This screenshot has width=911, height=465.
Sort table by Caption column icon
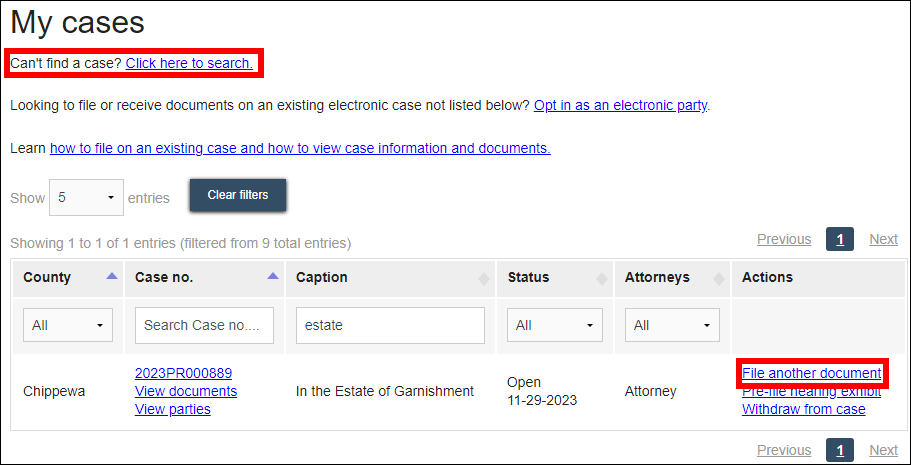pyautogui.click(x=485, y=278)
